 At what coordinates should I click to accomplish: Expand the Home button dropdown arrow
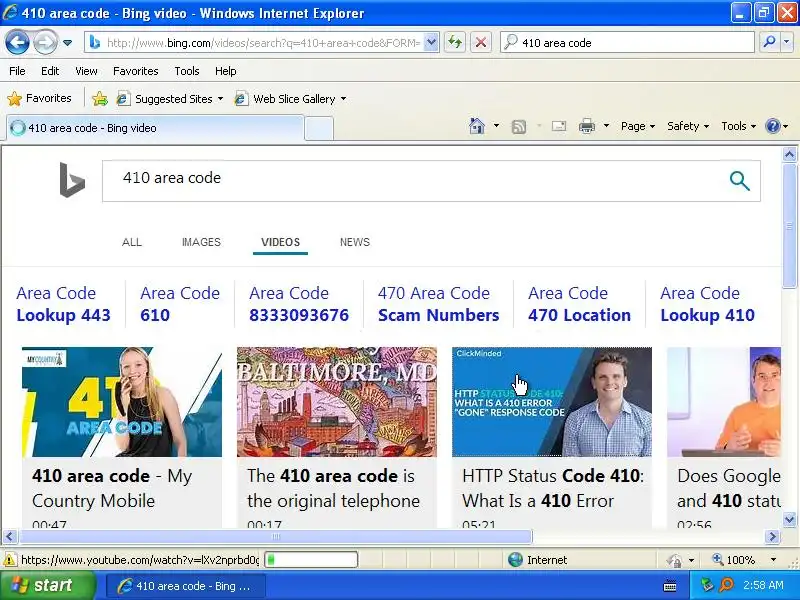(496, 126)
